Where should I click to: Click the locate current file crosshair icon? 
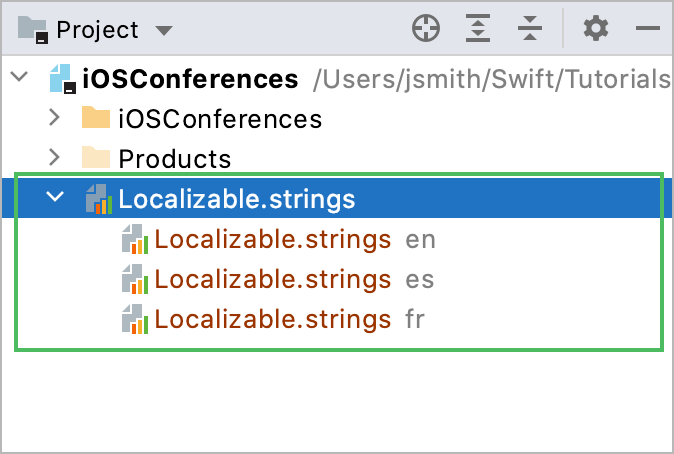[427, 29]
